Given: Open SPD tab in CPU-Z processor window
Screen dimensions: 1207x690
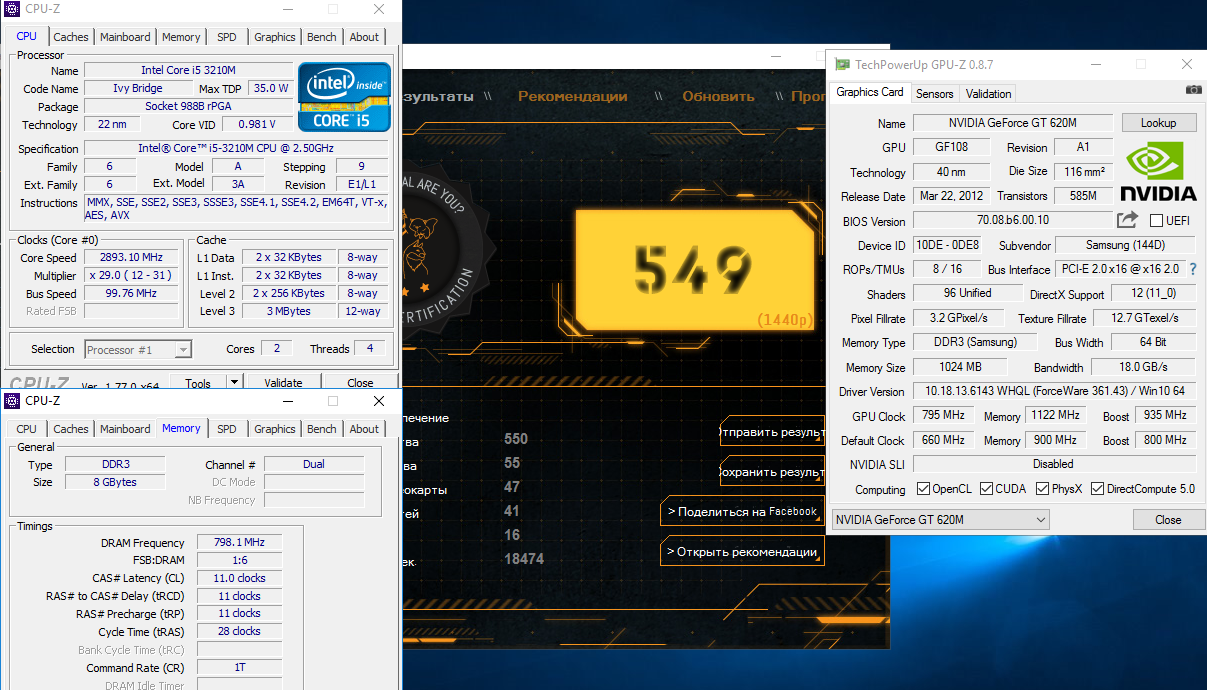Looking at the screenshot, I should (x=227, y=37).
